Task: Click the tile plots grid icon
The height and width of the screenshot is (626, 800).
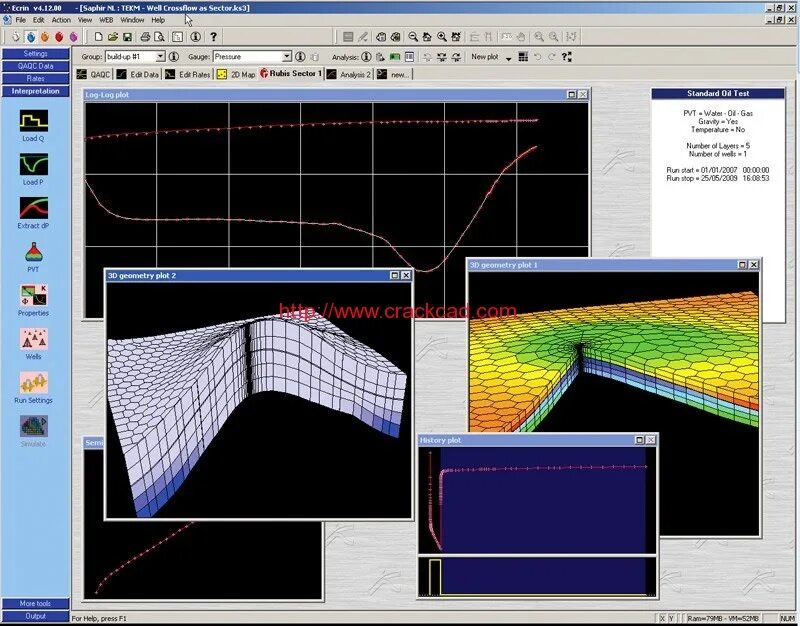Action: click(523, 57)
